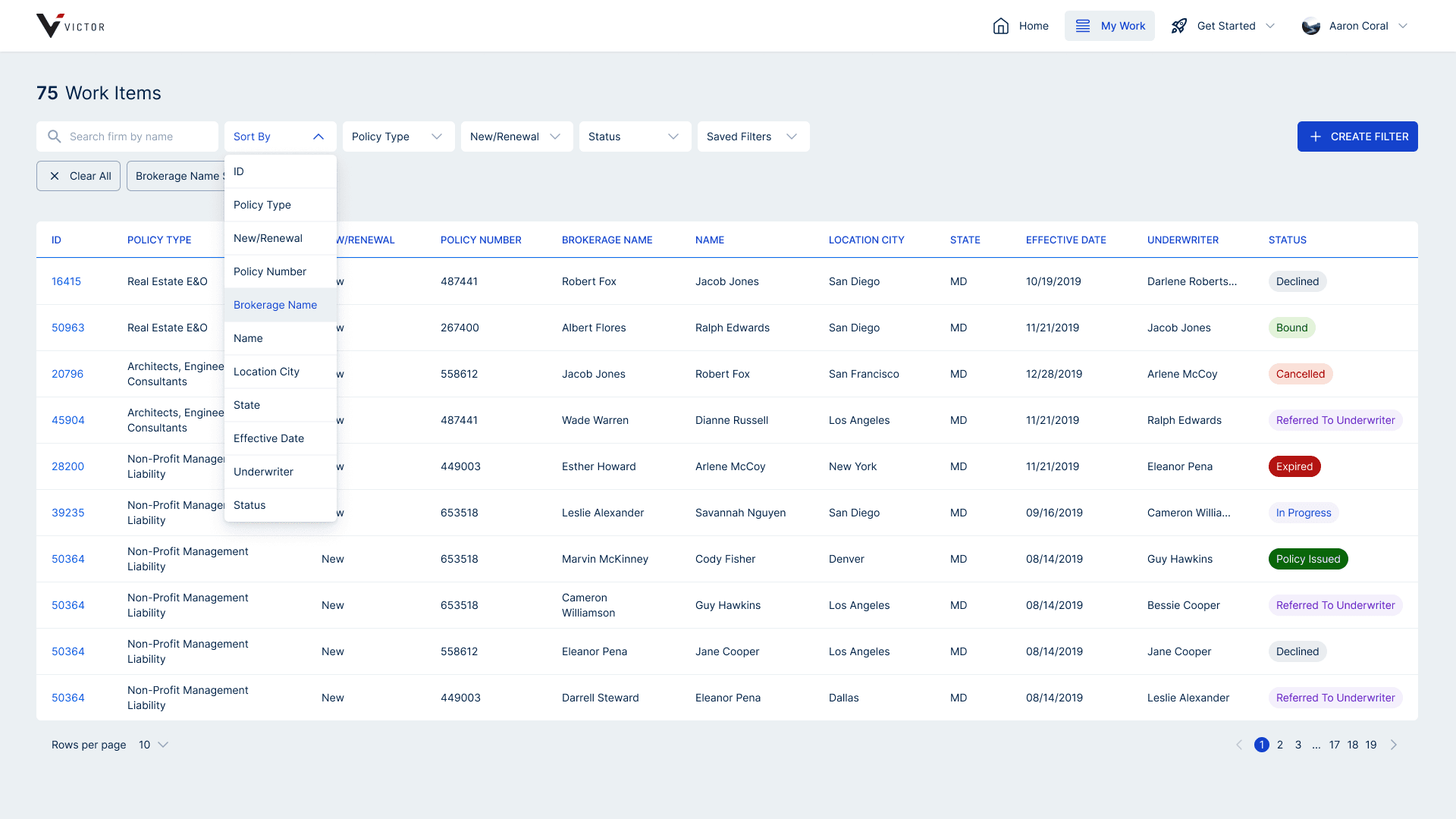Expand the Saved Filters dropdown
The height and width of the screenshot is (819, 1456).
click(752, 136)
